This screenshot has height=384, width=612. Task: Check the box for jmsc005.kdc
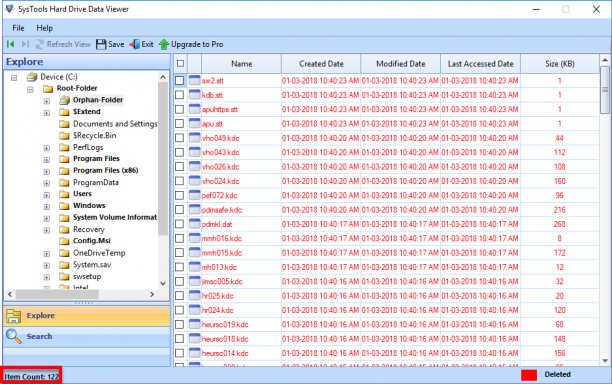180,281
